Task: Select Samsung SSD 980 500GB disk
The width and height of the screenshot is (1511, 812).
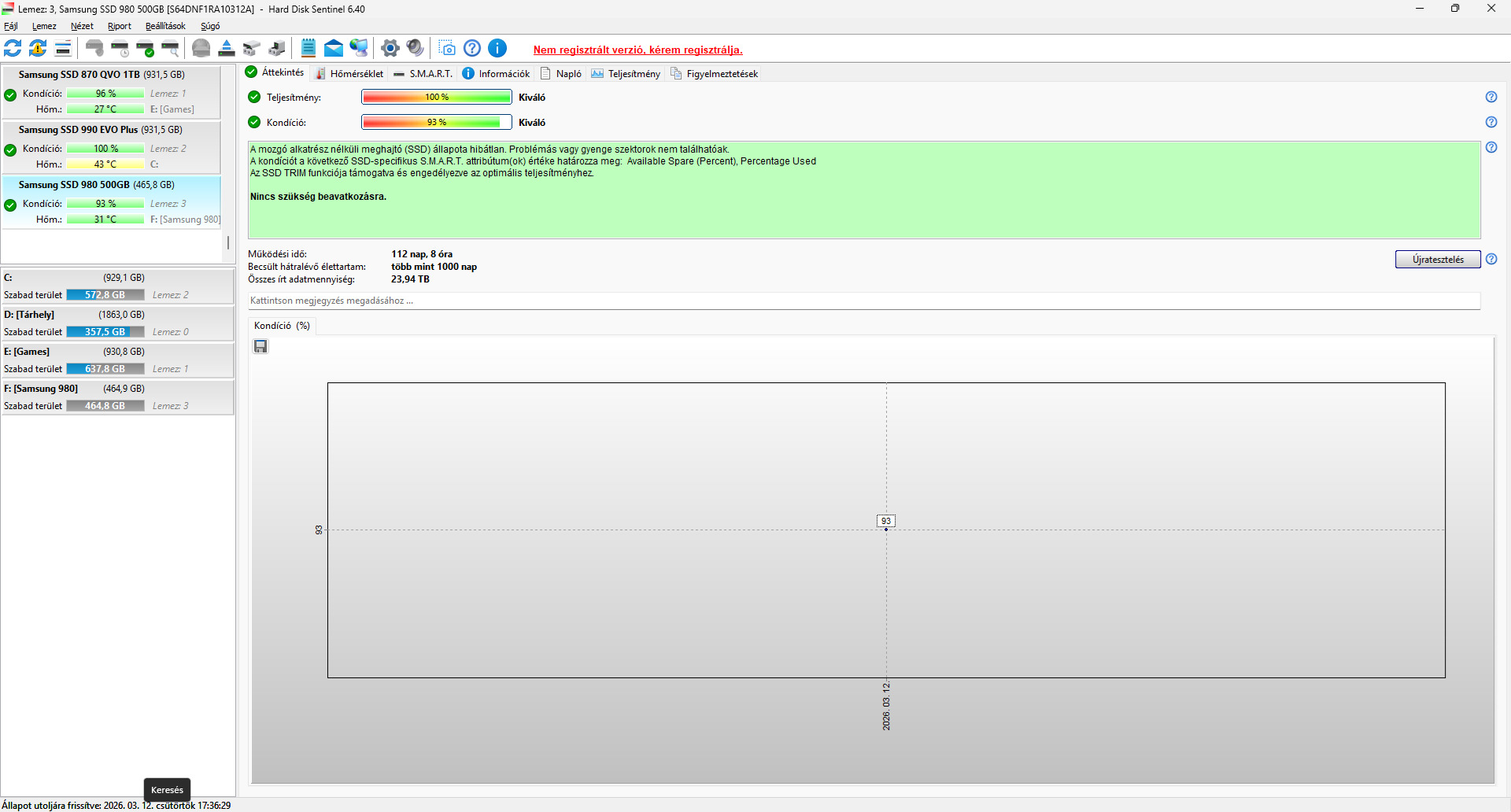Action: [x=111, y=202]
